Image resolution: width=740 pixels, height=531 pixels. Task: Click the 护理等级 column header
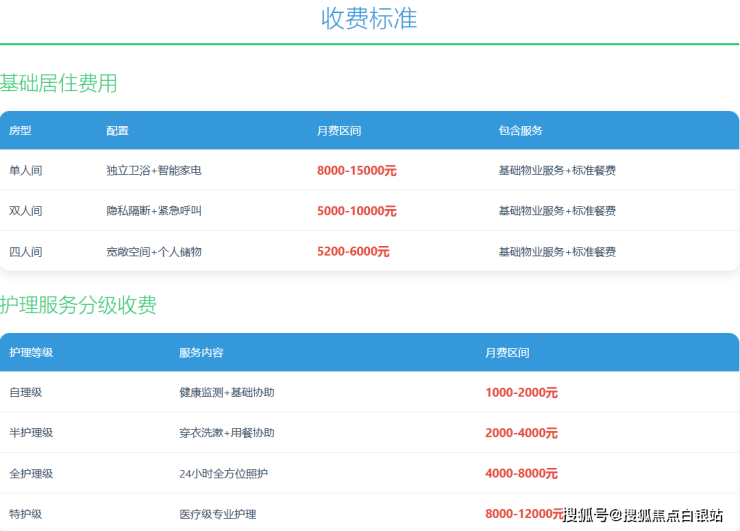(31, 353)
